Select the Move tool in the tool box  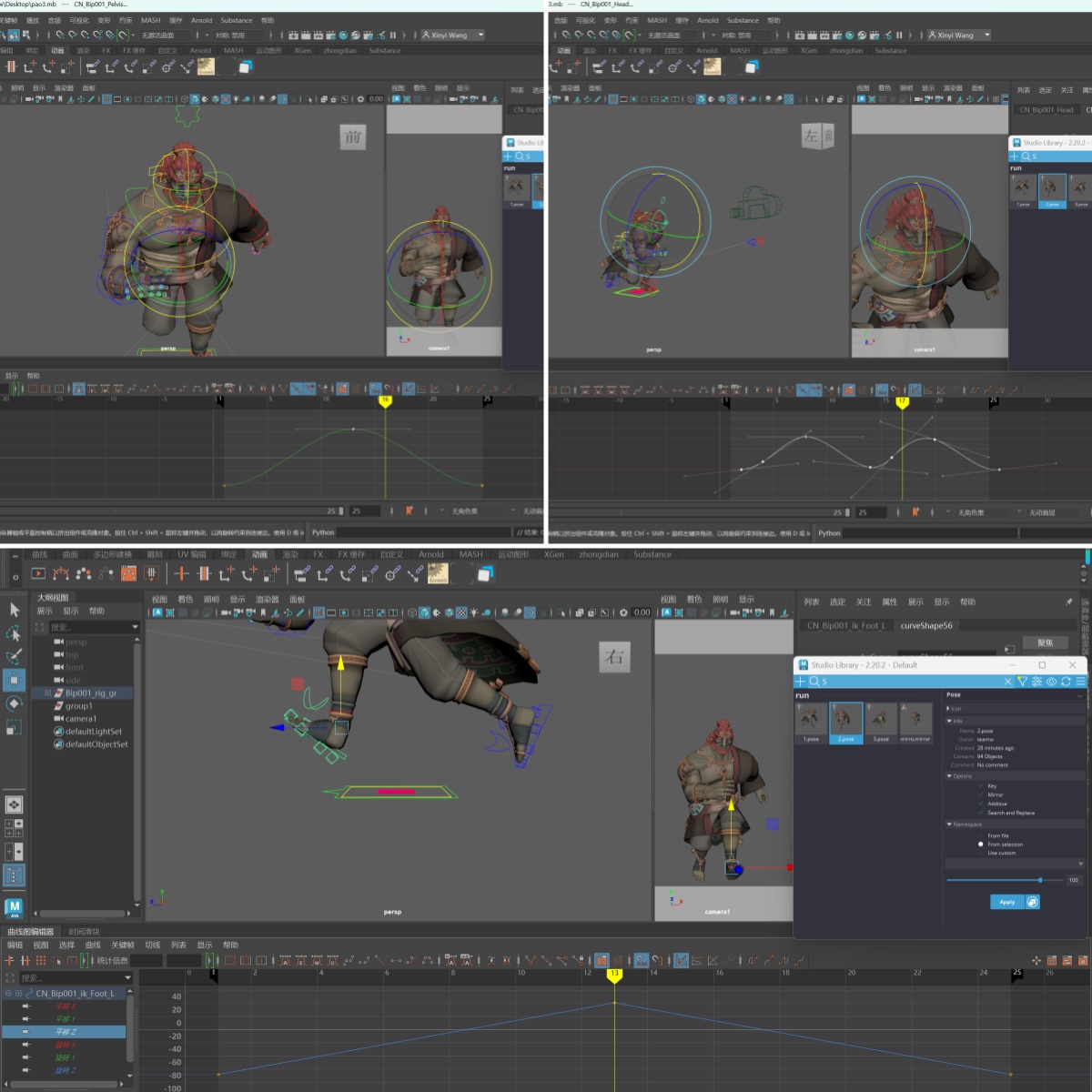click(x=14, y=680)
